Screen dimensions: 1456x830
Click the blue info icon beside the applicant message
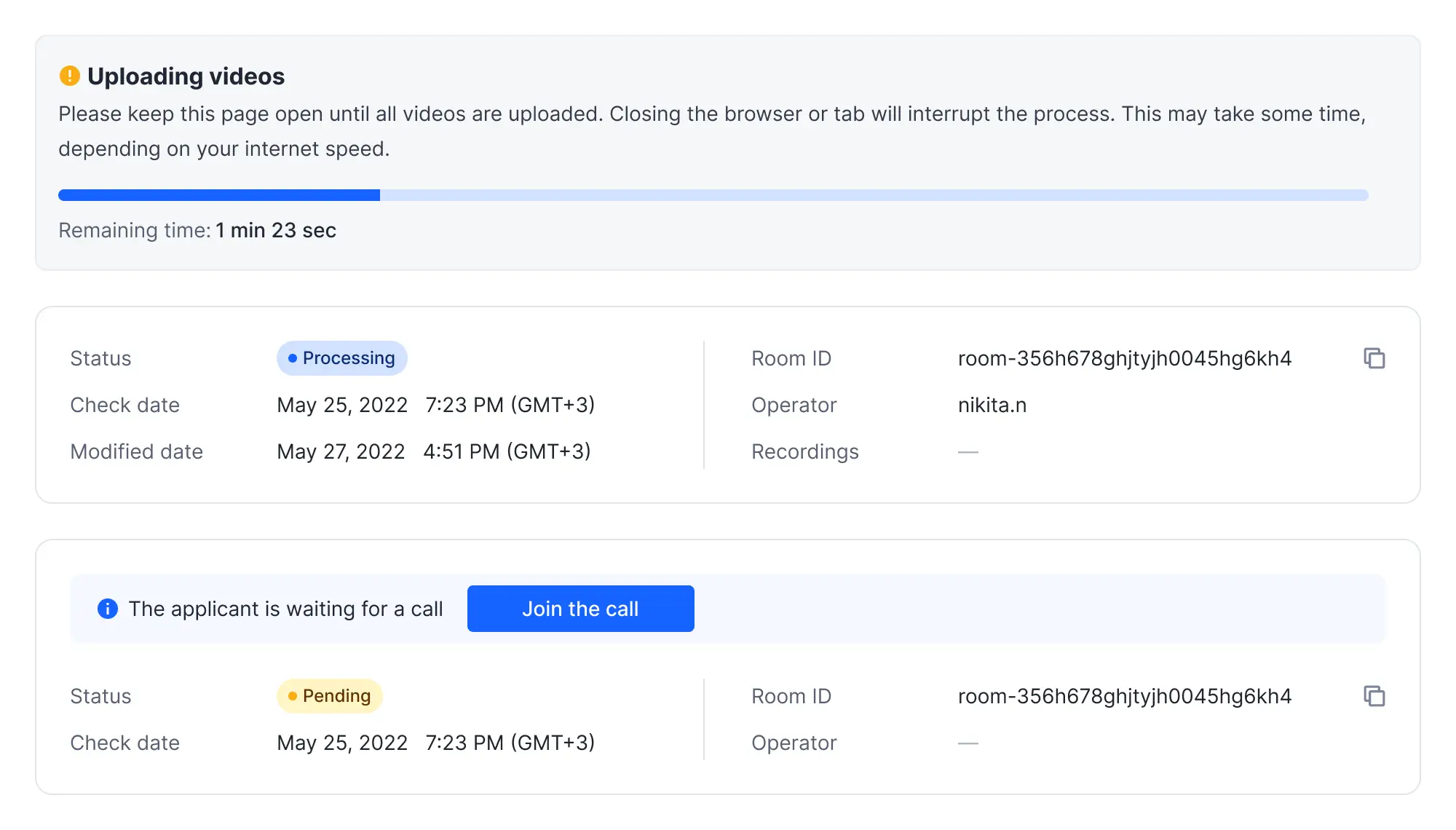tap(108, 609)
